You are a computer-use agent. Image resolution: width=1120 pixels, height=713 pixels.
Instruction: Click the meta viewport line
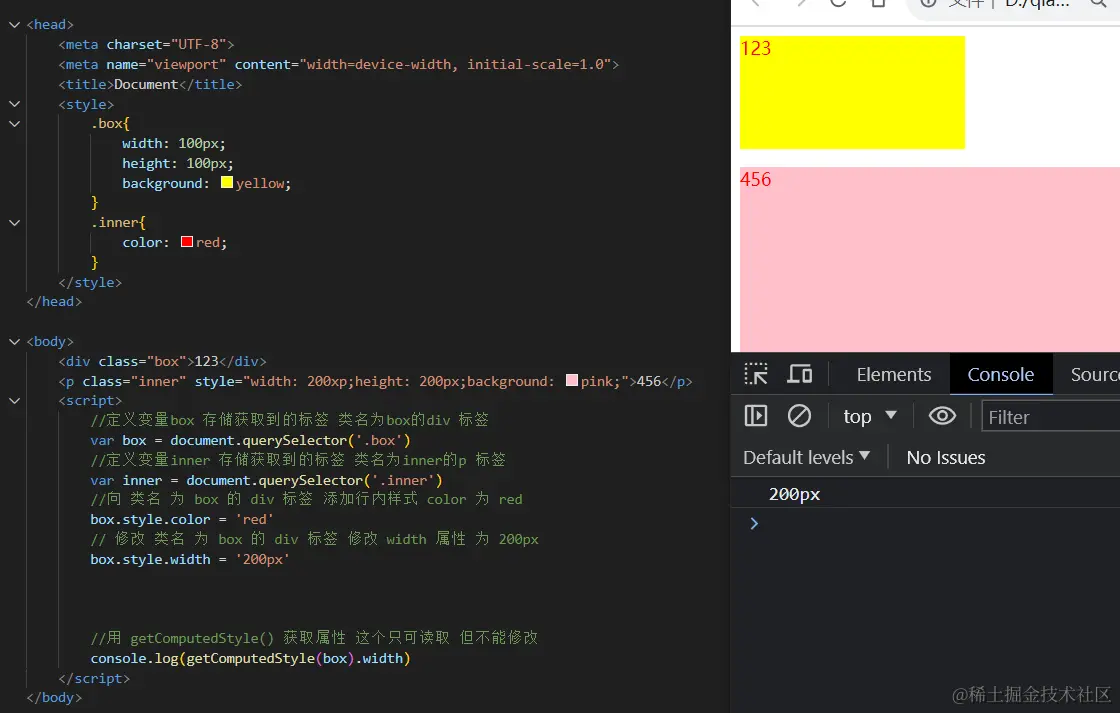(x=339, y=64)
